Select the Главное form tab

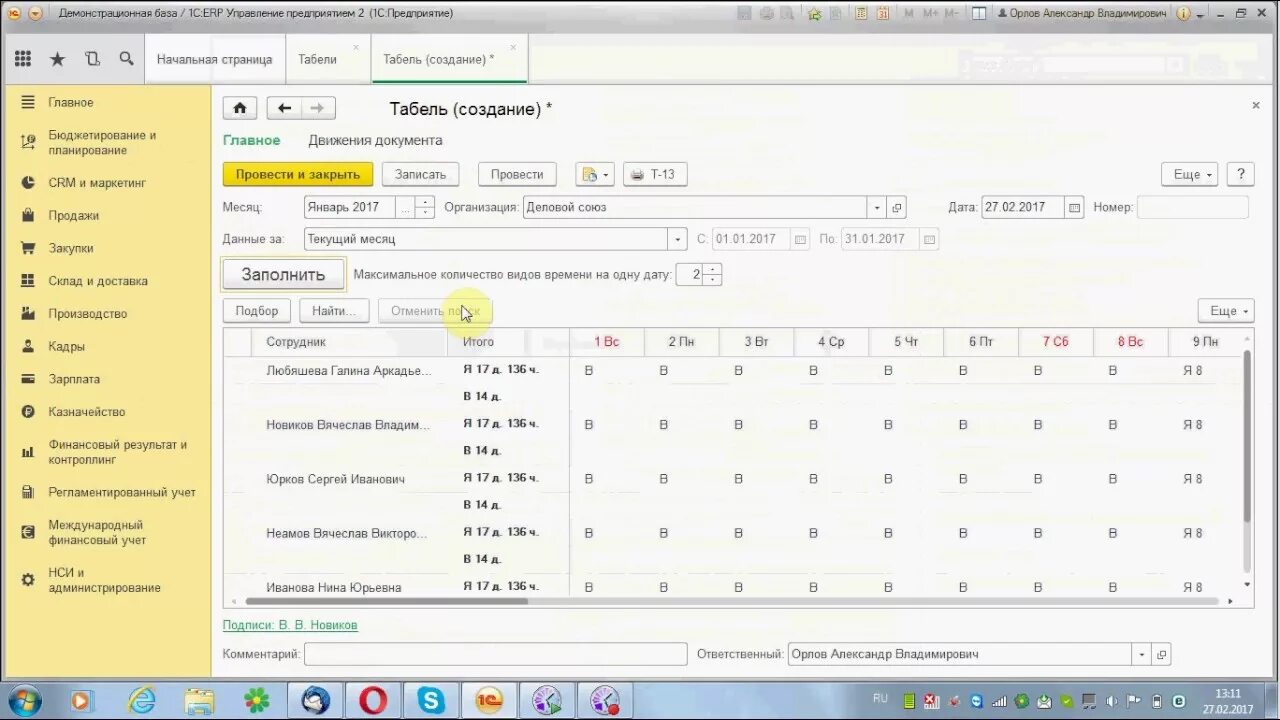coord(252,140)
